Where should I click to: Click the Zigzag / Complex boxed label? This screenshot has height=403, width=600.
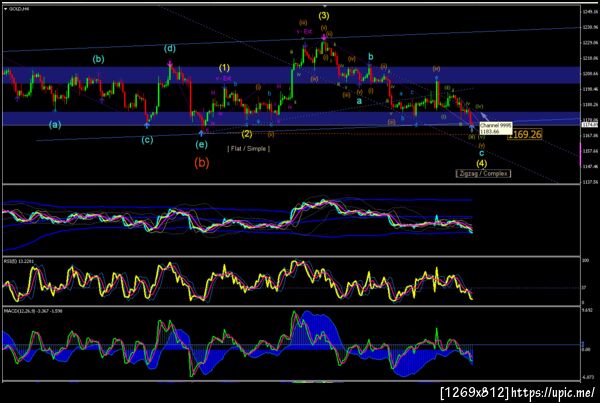(483, 173)
